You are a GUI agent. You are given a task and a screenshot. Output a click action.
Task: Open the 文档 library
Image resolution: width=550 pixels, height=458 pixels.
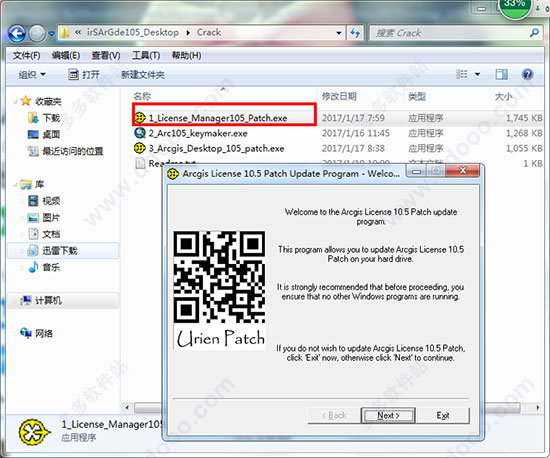(x=51, y=234)
